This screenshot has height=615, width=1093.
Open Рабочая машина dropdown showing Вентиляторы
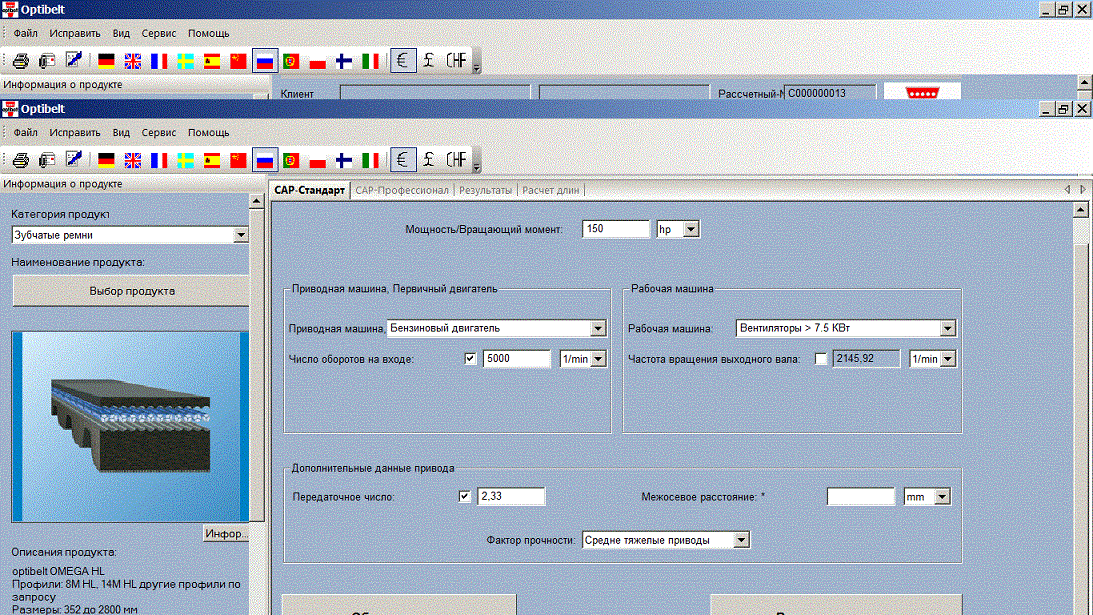coord(947,328)
